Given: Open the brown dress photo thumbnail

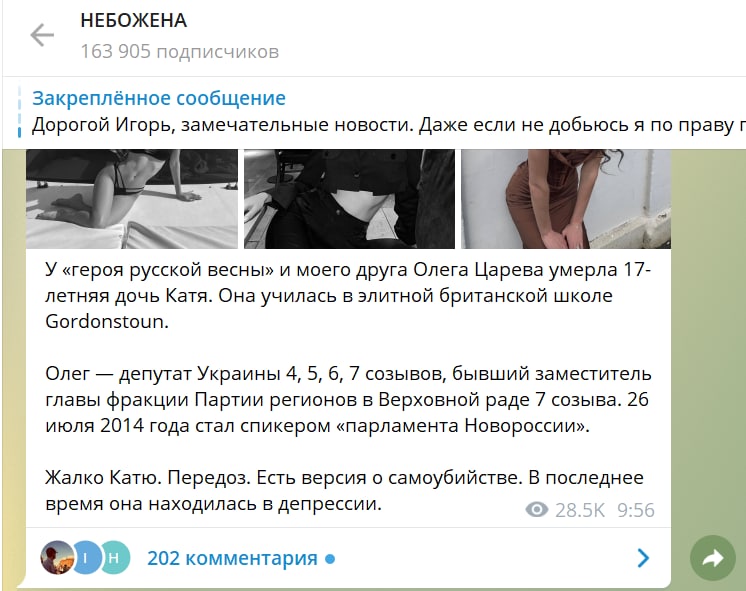Looking at the screenshot, I should (566, 199).
